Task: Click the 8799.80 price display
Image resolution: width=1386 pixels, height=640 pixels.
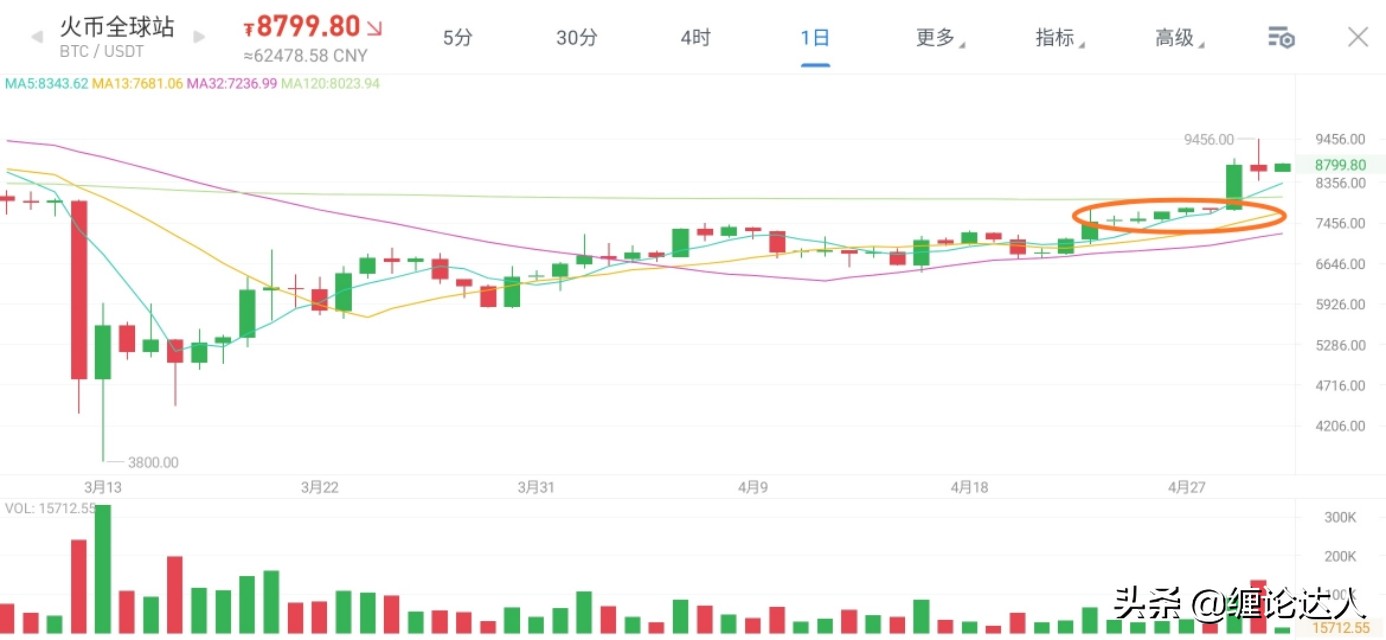Action: click(309, 27)
